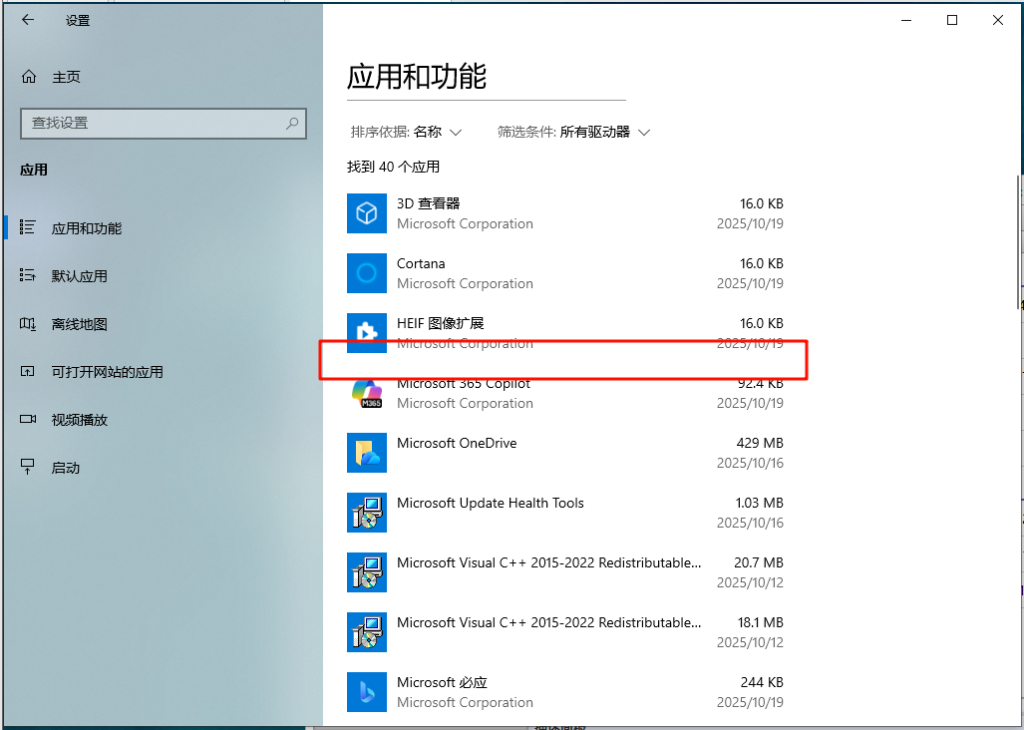Screen dimensions: 1024x730
Task: Click the 3D 查看器 app icon
Action: (x=366, y=213)
